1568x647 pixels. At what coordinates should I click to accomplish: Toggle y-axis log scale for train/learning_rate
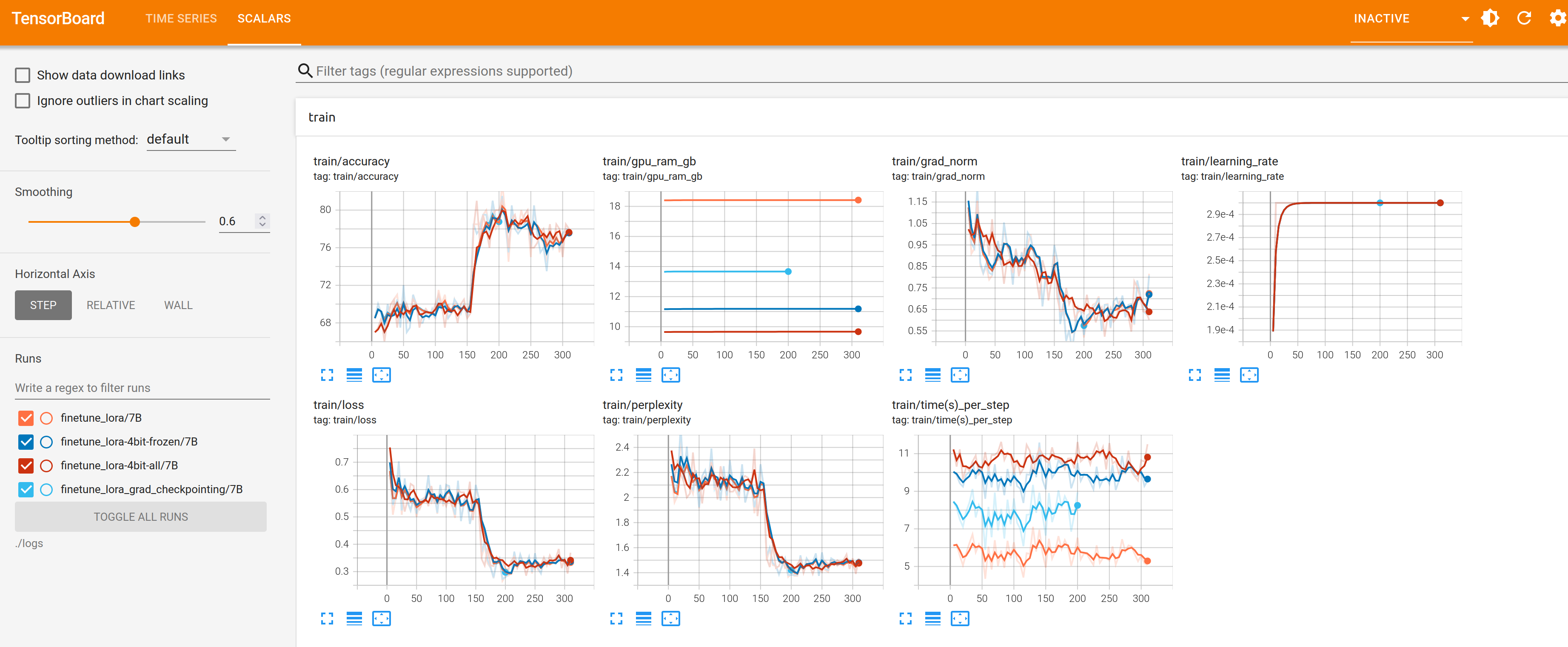tap(1222, 375)
